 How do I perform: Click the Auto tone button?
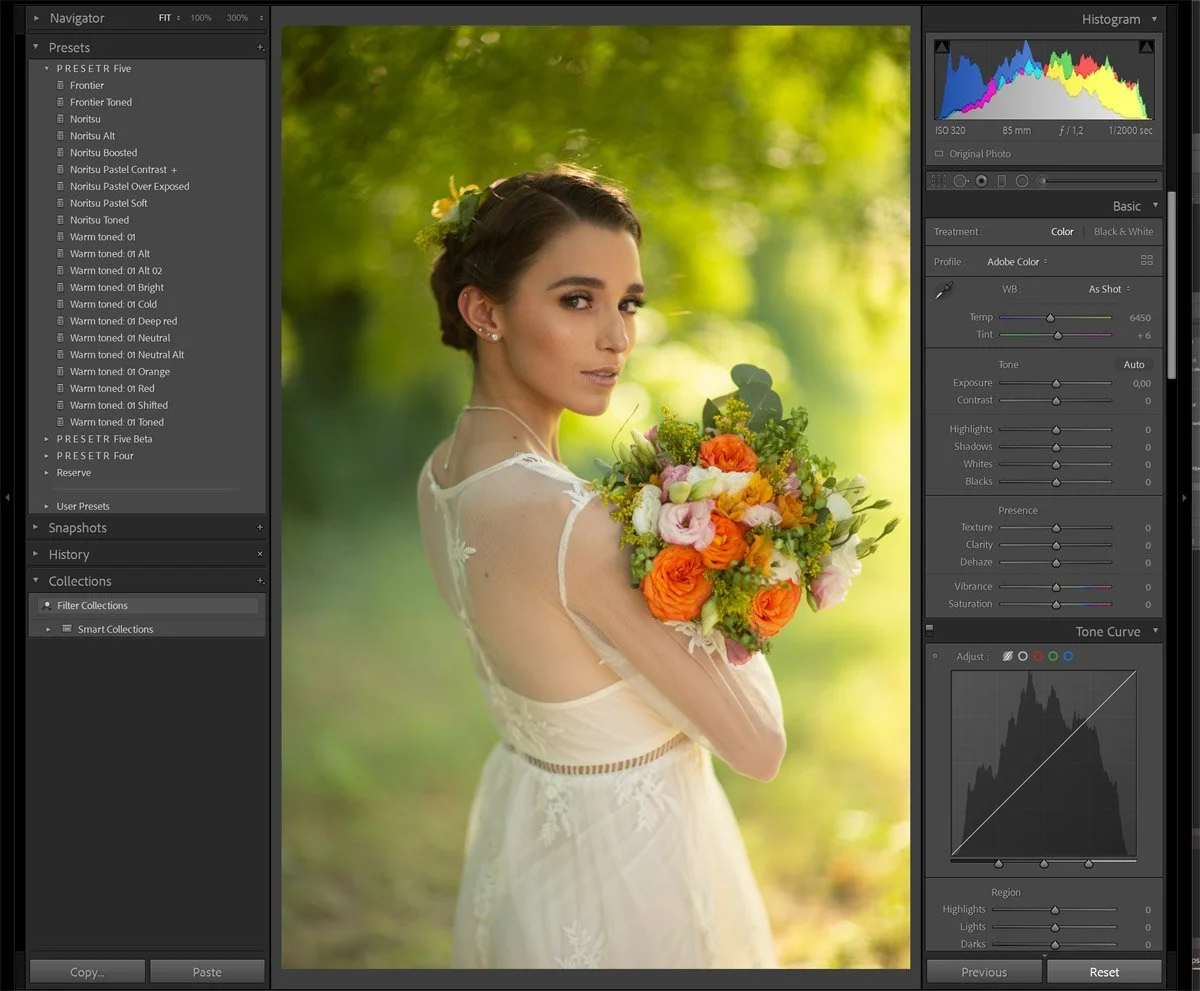pos(1134,364)
